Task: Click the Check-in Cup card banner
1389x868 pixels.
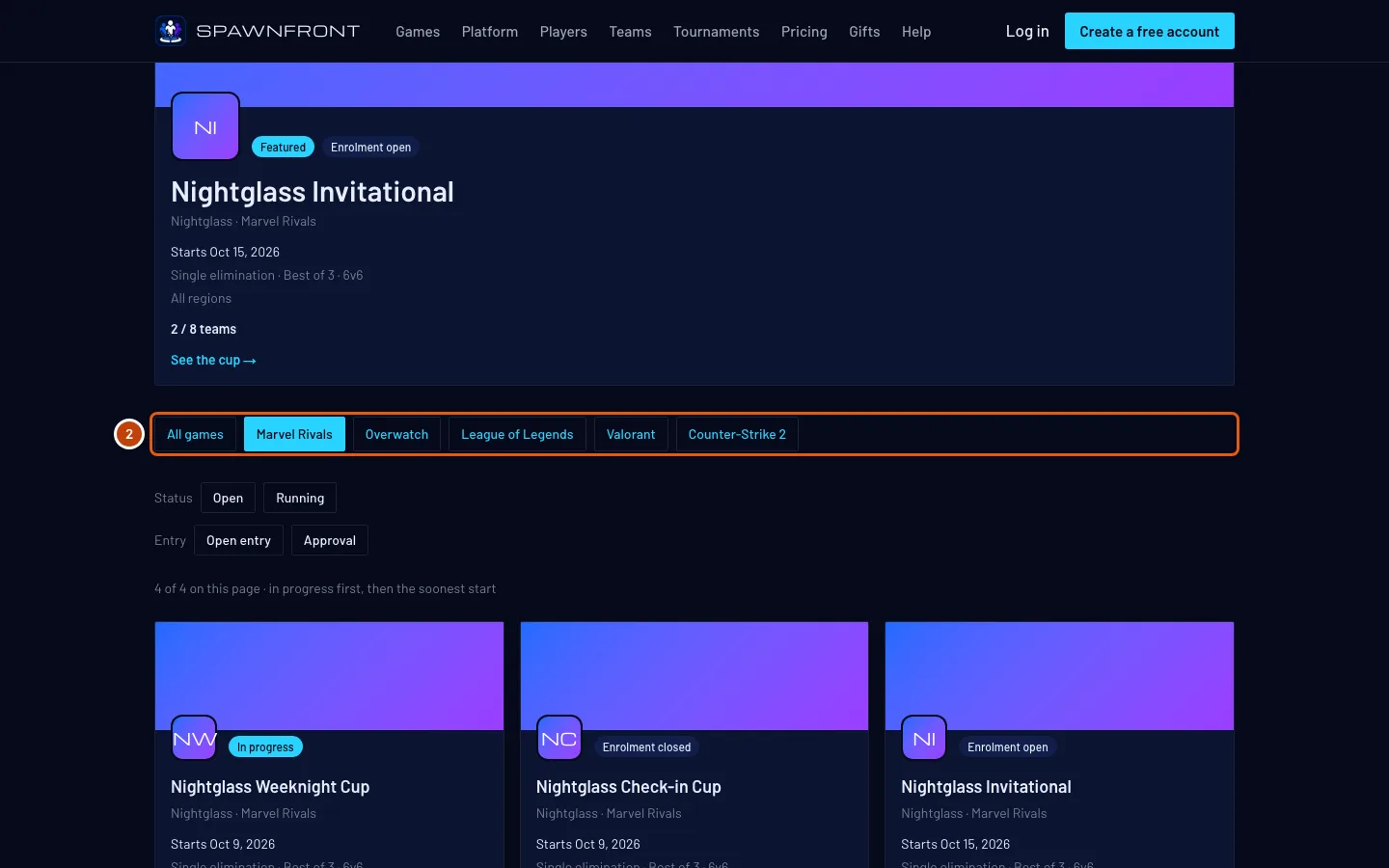Action: coord(694,676)
